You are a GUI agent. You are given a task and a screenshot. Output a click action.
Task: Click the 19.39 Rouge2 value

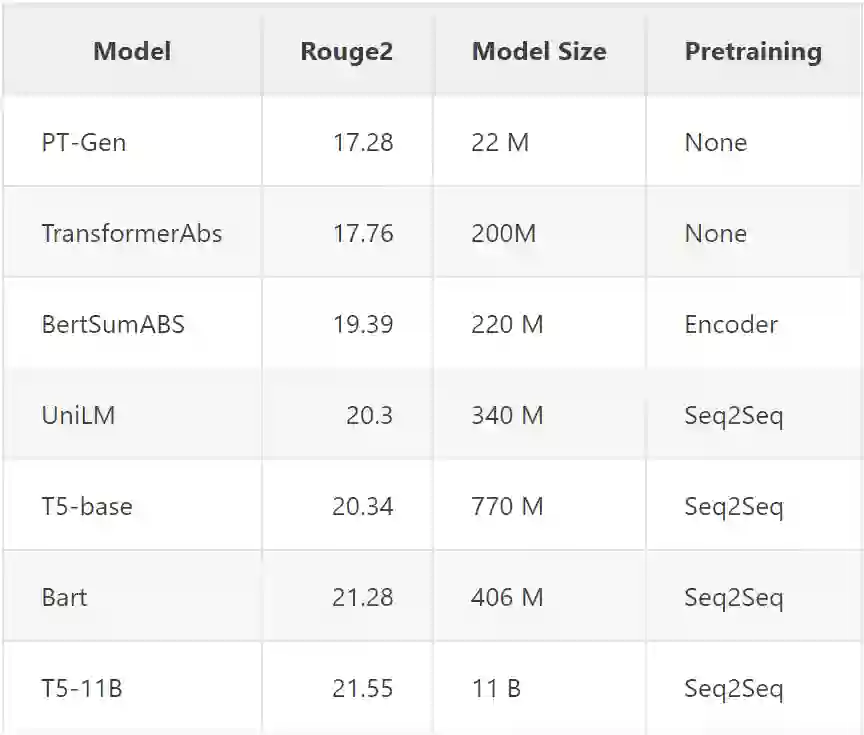[363, 324]
